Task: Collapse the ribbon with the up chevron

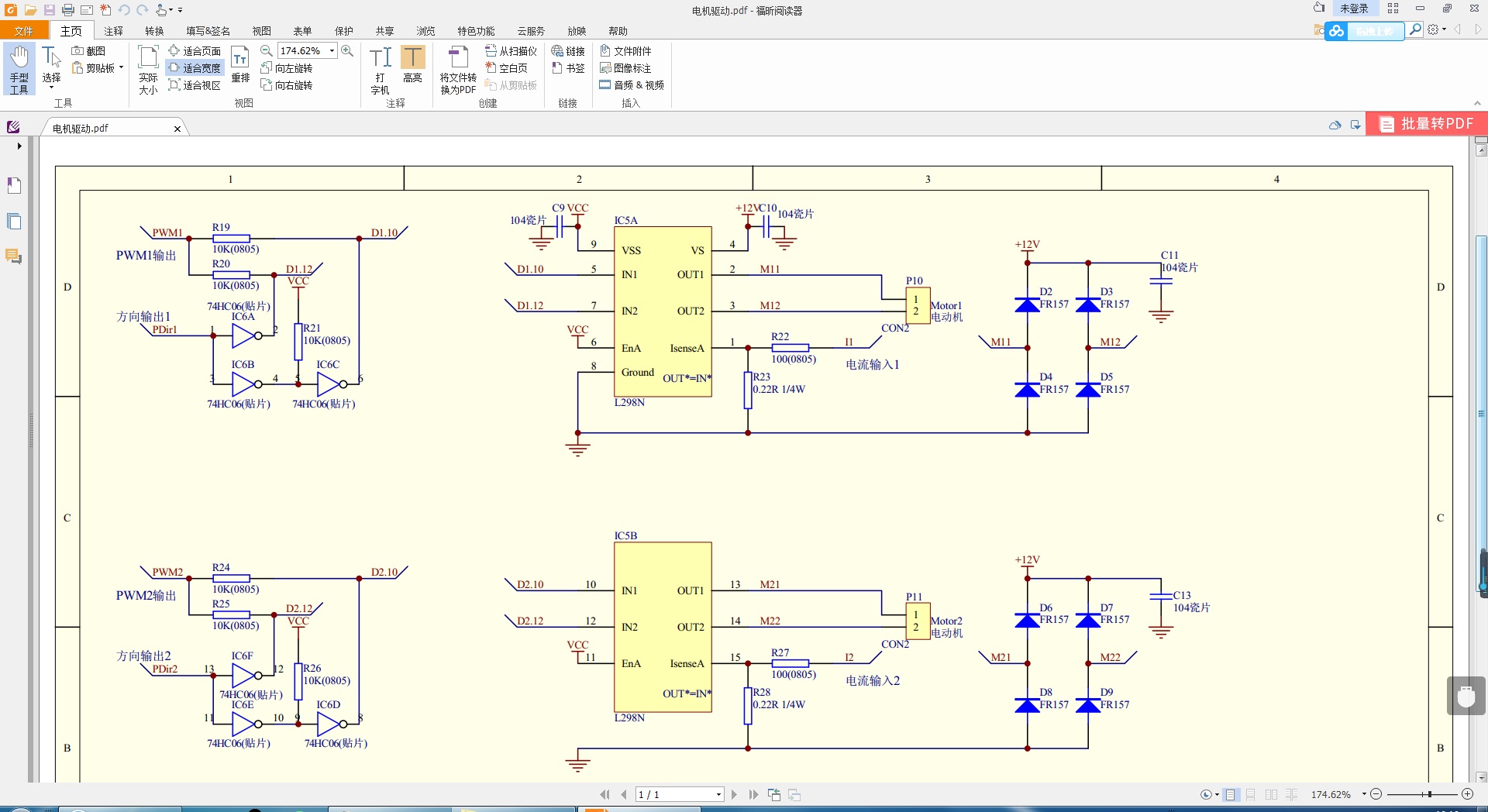Action: (x=1477, y=103)
